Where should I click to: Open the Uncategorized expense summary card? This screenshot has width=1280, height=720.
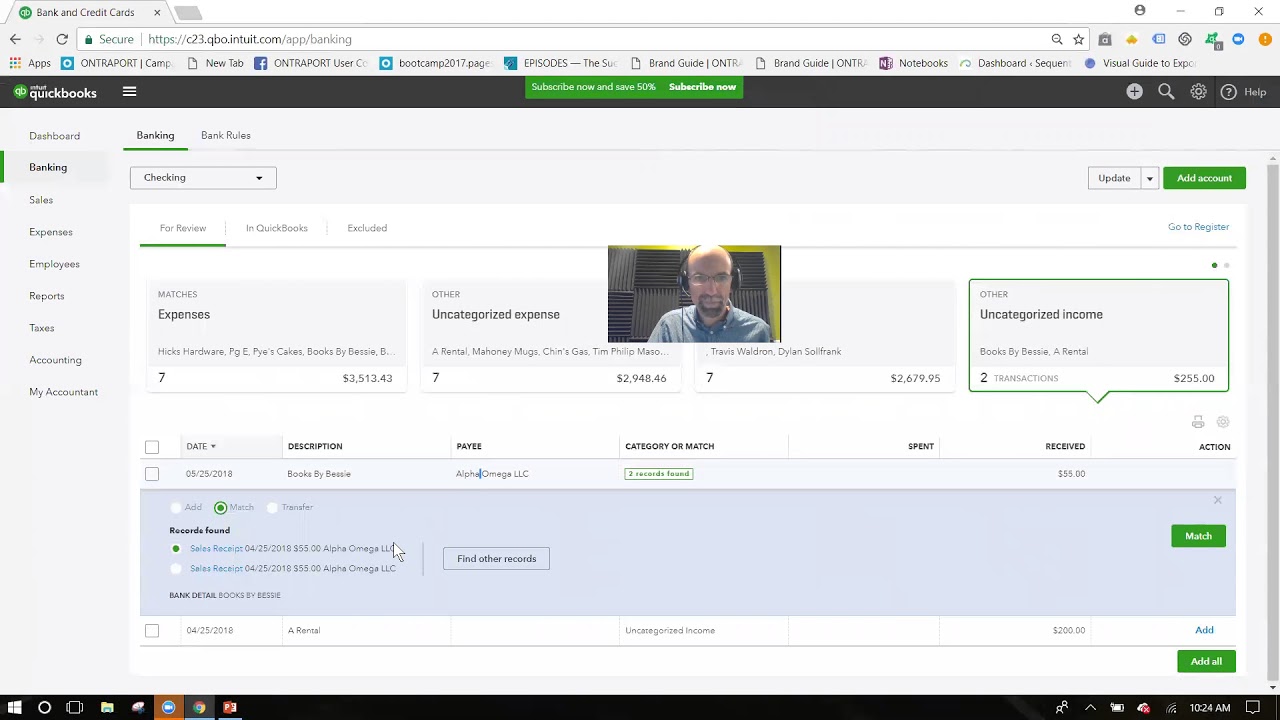[550, 336]
